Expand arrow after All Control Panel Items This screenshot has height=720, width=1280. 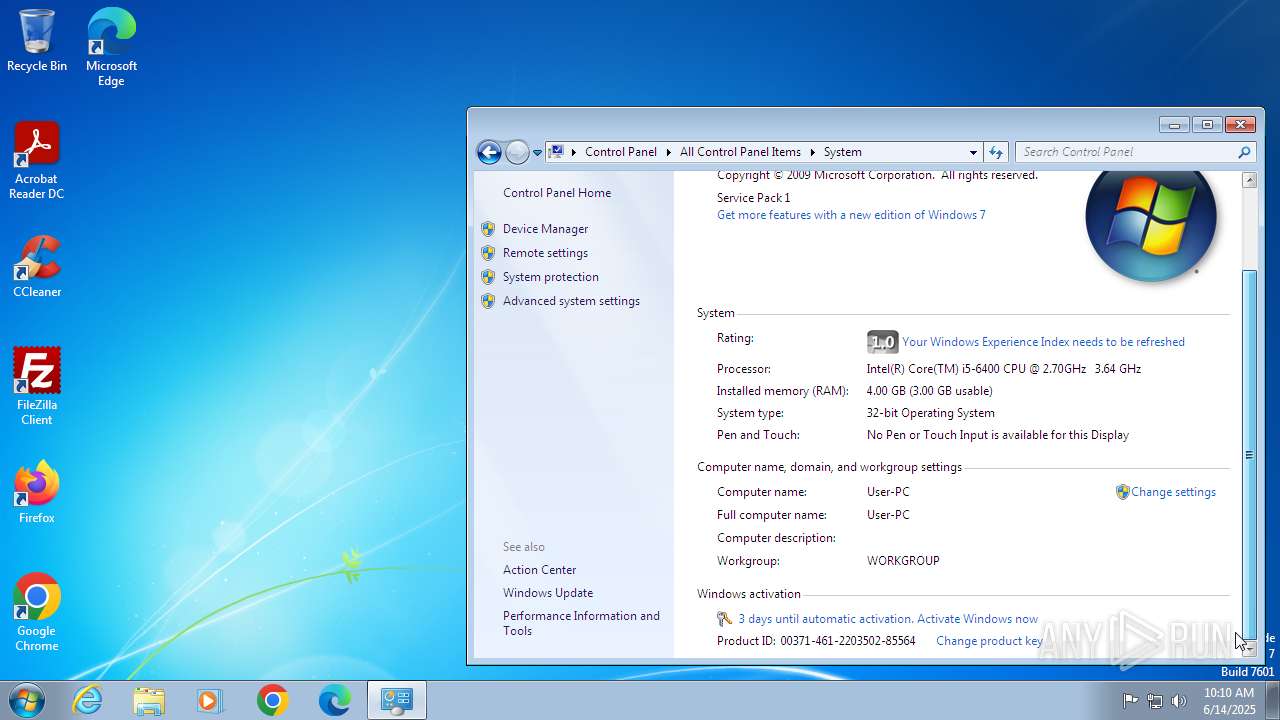coord(812,152)
